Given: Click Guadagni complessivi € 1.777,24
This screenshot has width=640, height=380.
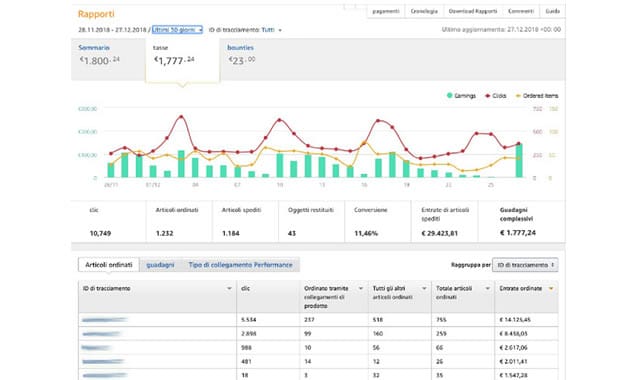Looking at the screenshot, I should click(x=518, y=233).
